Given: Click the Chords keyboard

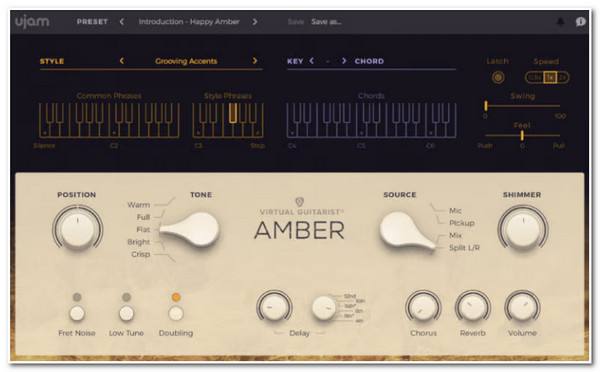Looking at the screenshot, I should [x=371, y=120].
